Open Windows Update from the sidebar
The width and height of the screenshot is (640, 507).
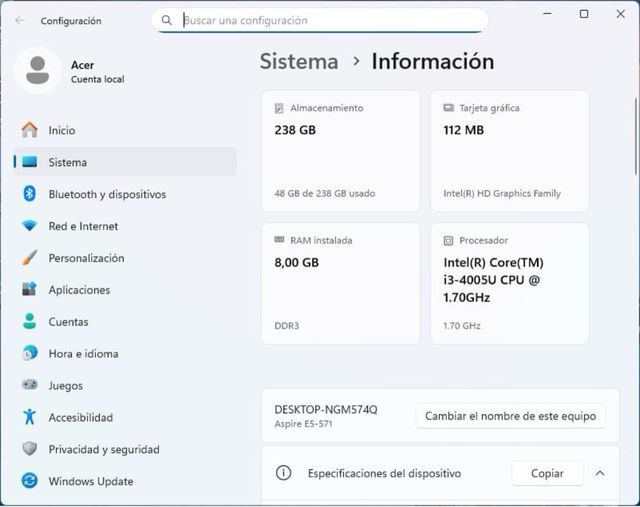point(125,481)
